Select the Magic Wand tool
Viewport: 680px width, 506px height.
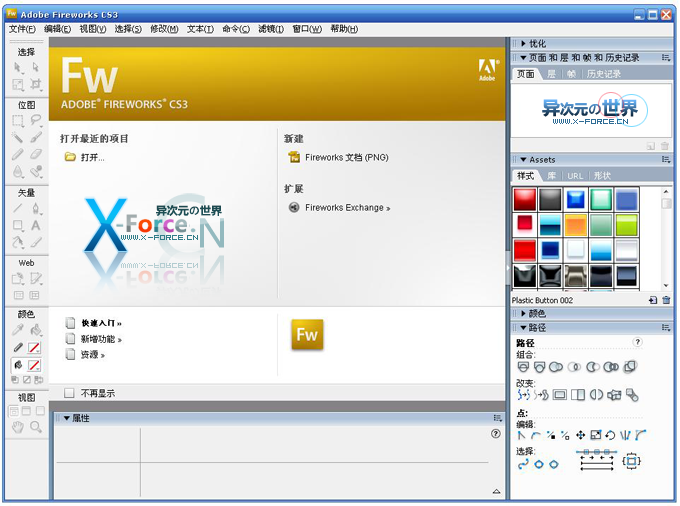tap(17, 137)
